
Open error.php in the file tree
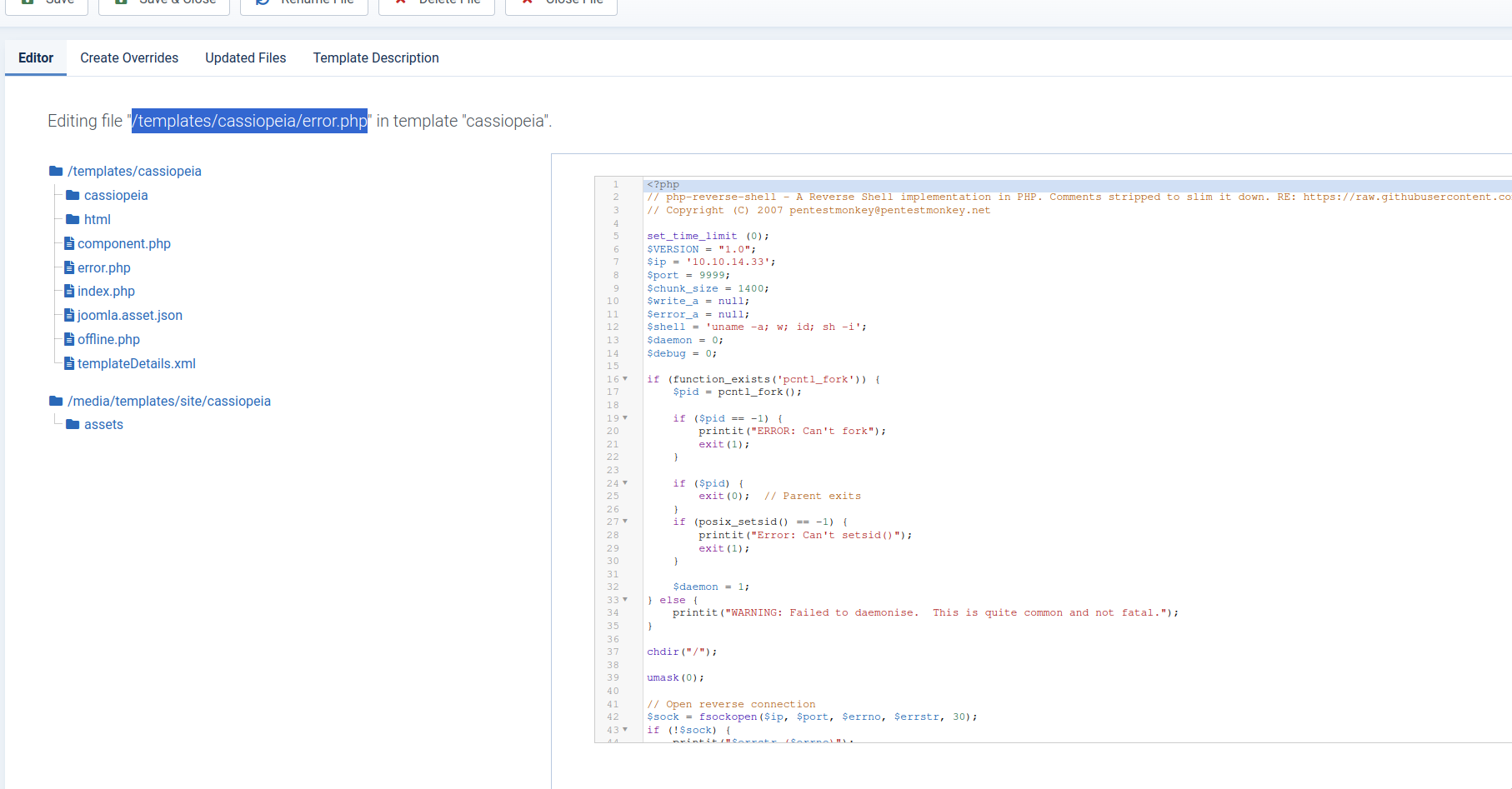104,267
